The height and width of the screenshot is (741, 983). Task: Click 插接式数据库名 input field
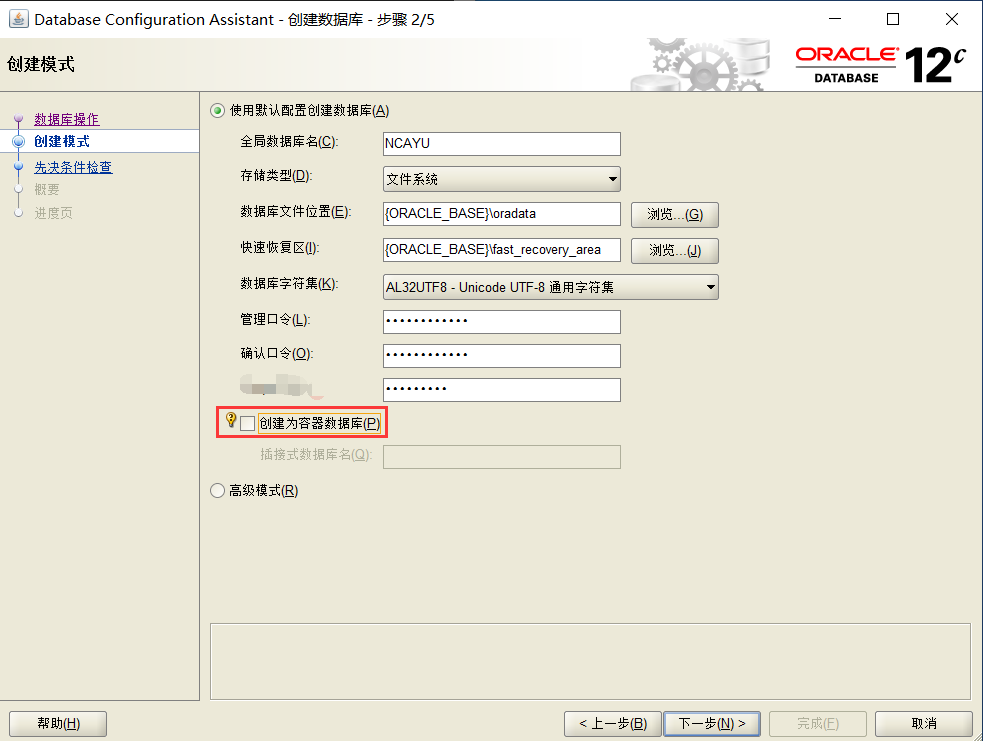(x=502, y=456)
